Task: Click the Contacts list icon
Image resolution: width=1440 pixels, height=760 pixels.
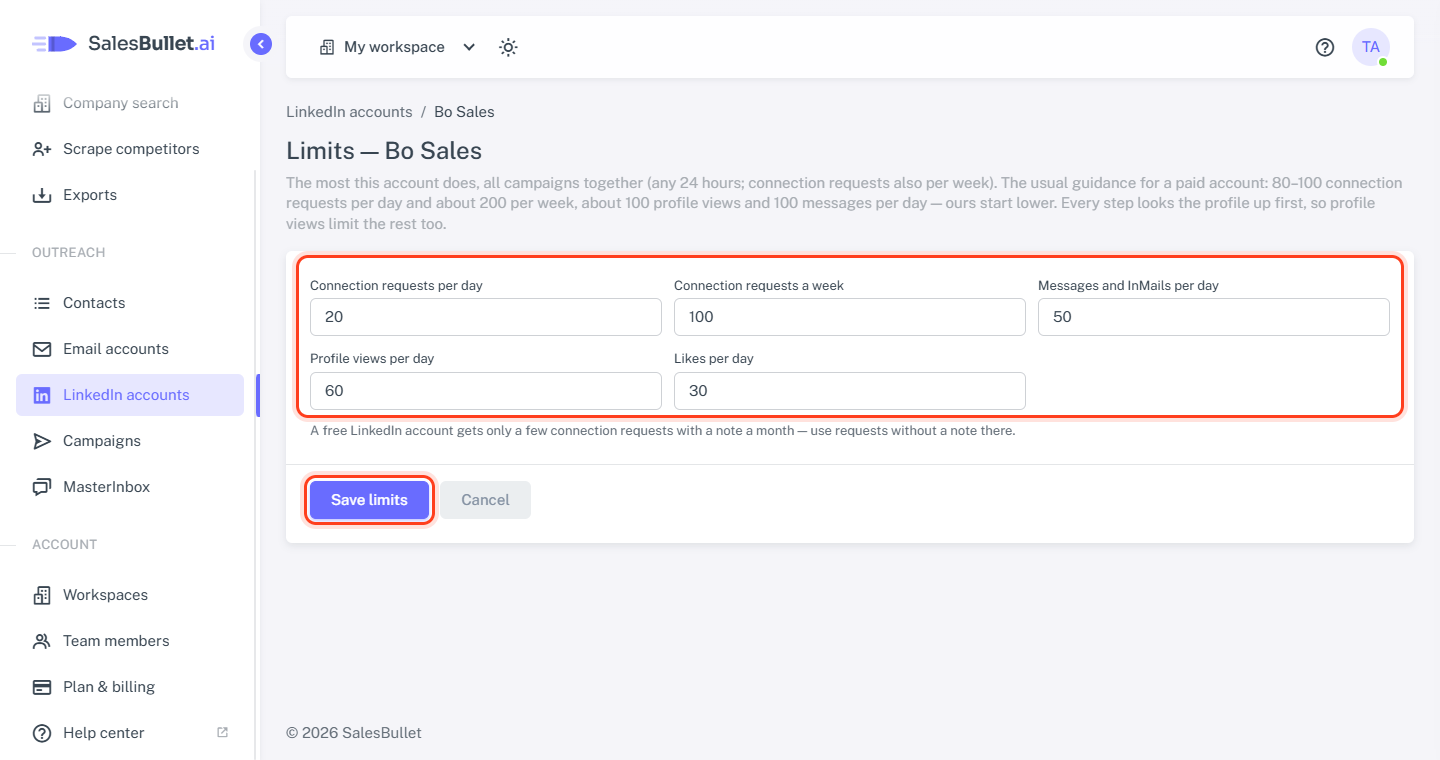Action: point(42,303)
